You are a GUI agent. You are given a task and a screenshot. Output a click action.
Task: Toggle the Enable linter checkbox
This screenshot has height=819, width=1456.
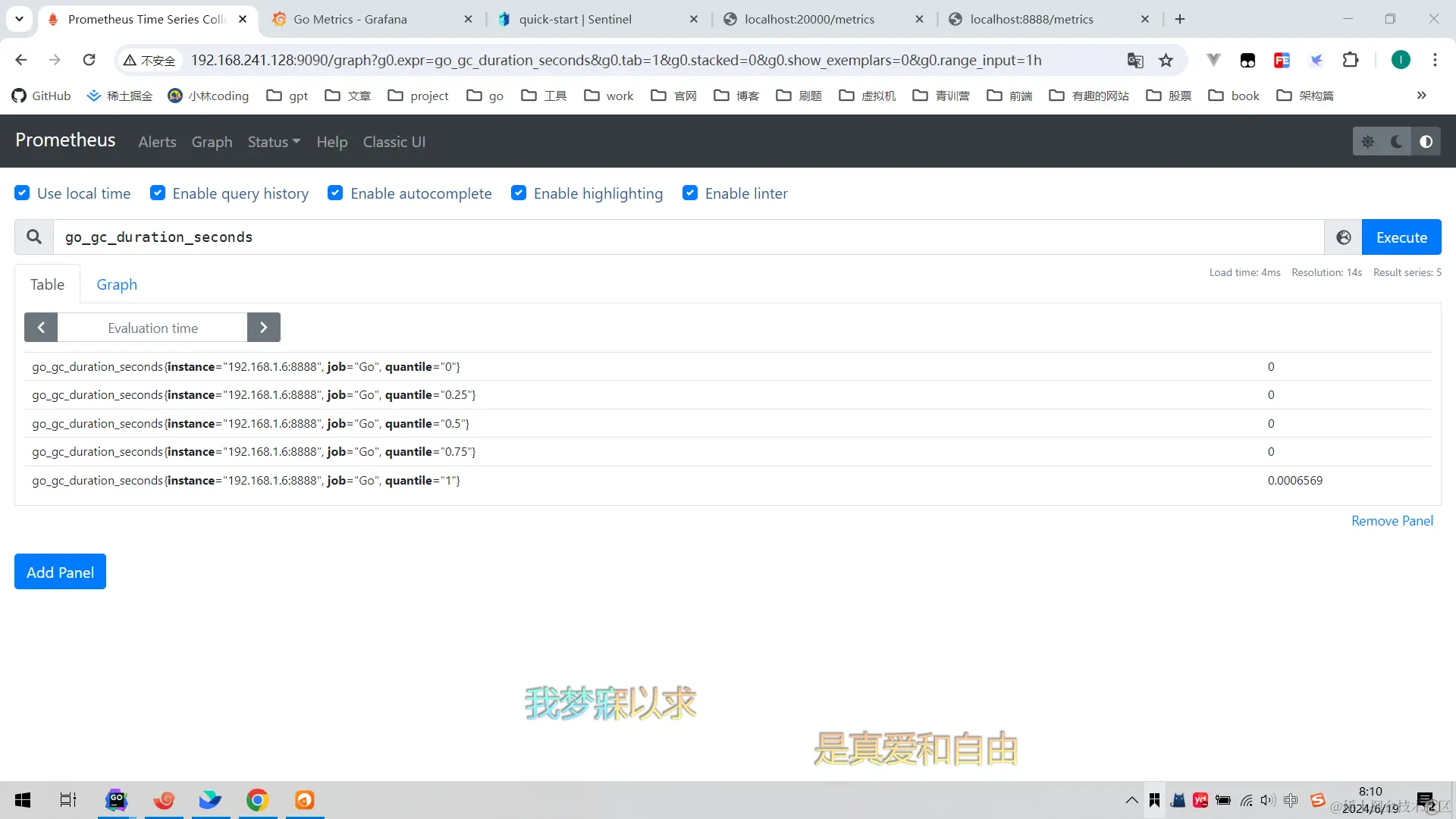(x=690, y=193)
